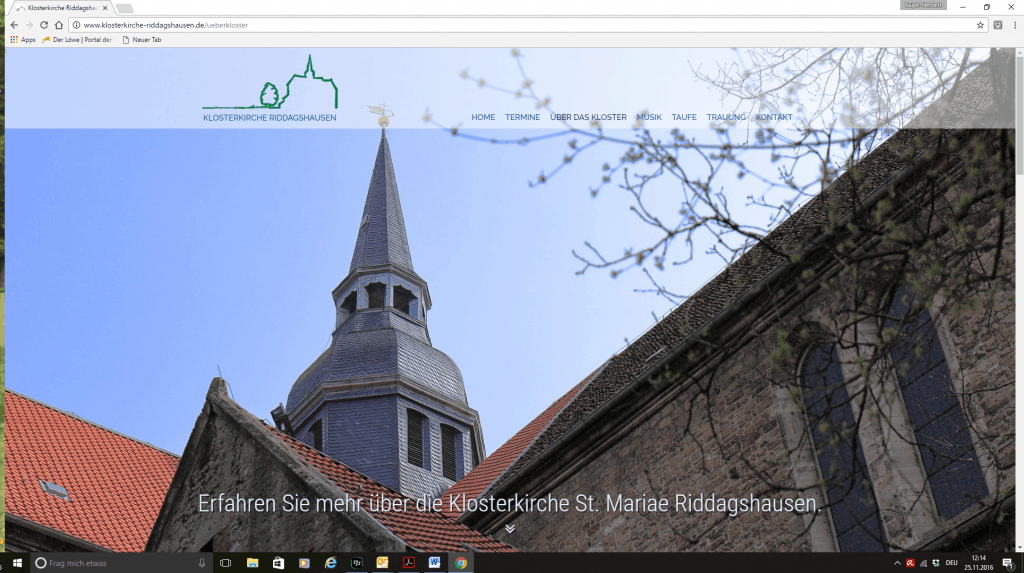This screenshot has height=573, width=1024.
Task: Click the KONTAKT link
Action: (774, 118)
